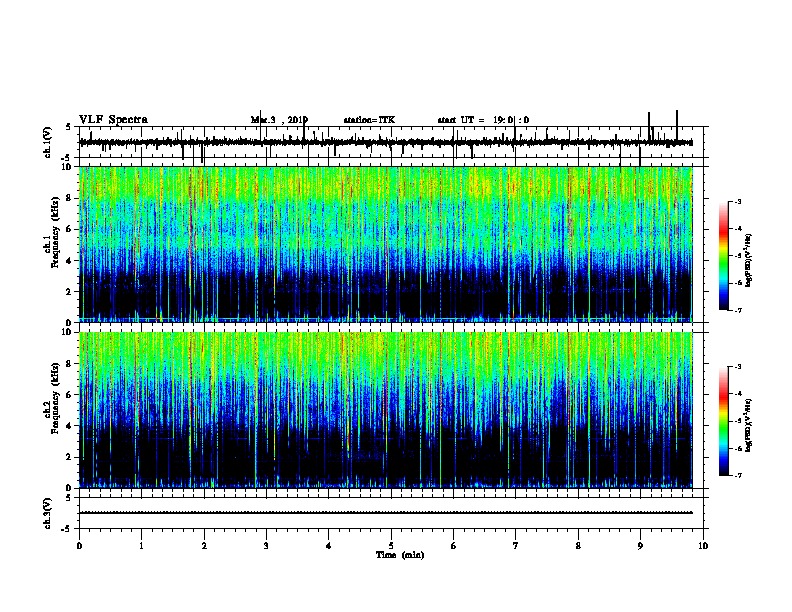792x612 pixels.
Task: Click time axis tick label "5"
Action: (x=391, y=546)
